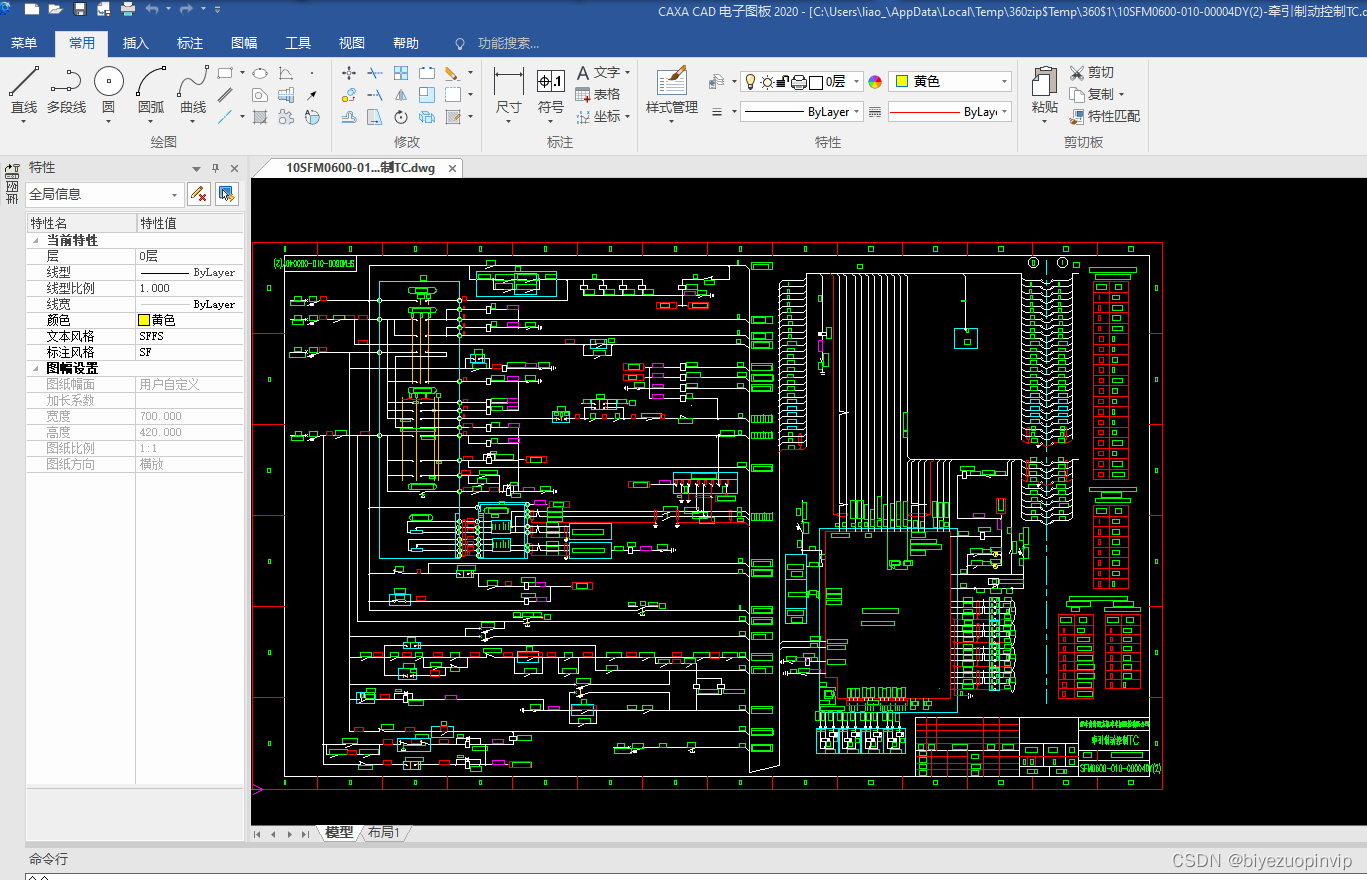Click the save icon in quick access toolbar
Screen dimensions: 1367x880
pyautogui.click(x=80, y=10)
